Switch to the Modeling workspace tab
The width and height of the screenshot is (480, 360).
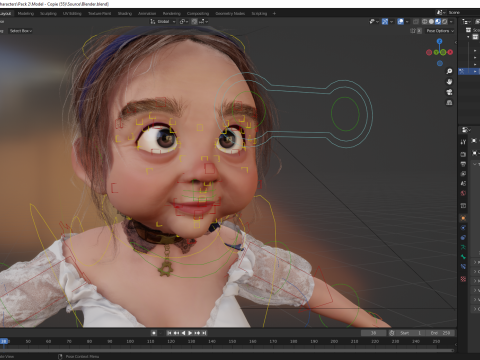pos(26,14)
